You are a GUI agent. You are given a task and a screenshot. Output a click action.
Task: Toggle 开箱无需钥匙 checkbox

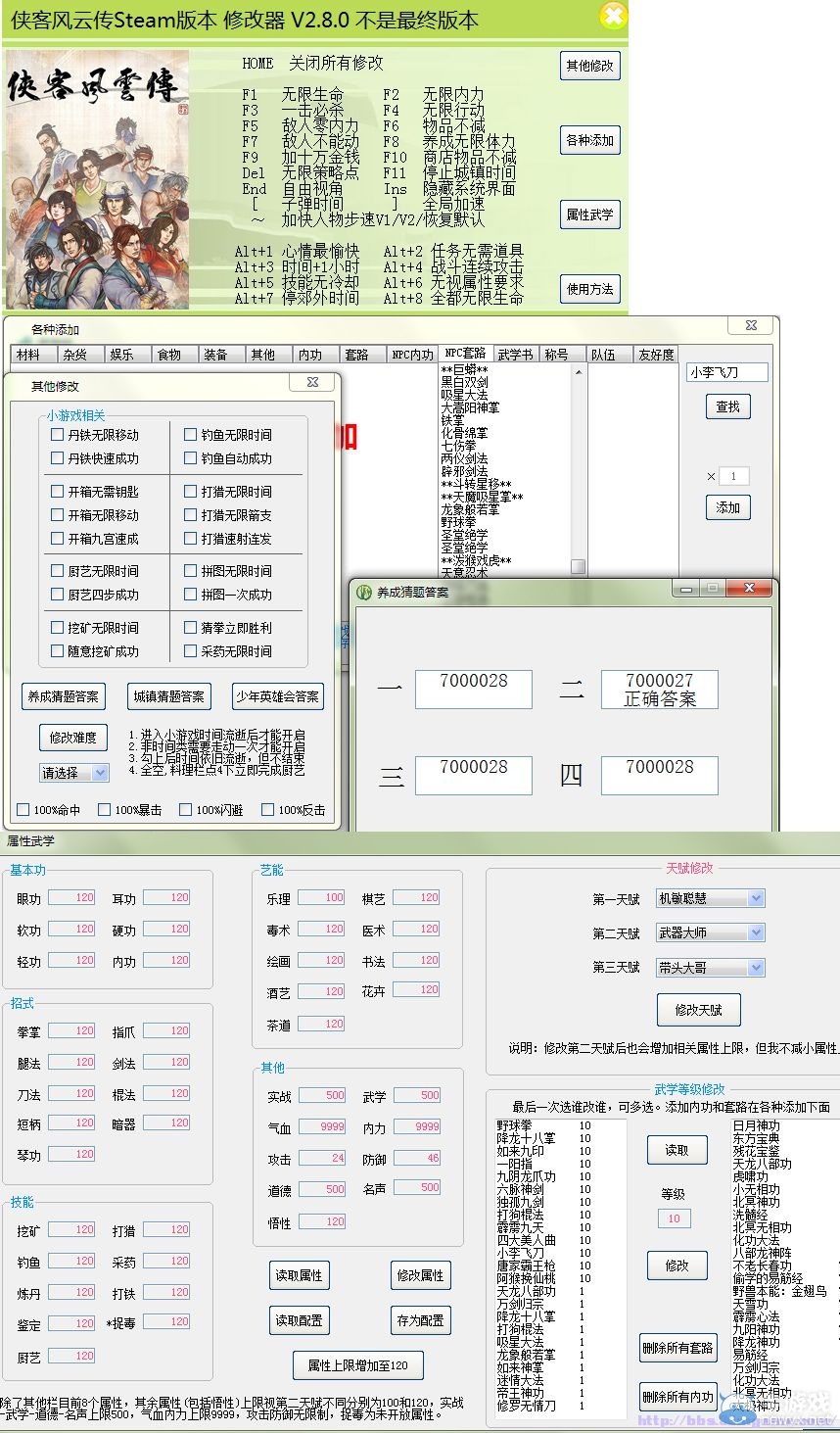click(x=95, y=492)
